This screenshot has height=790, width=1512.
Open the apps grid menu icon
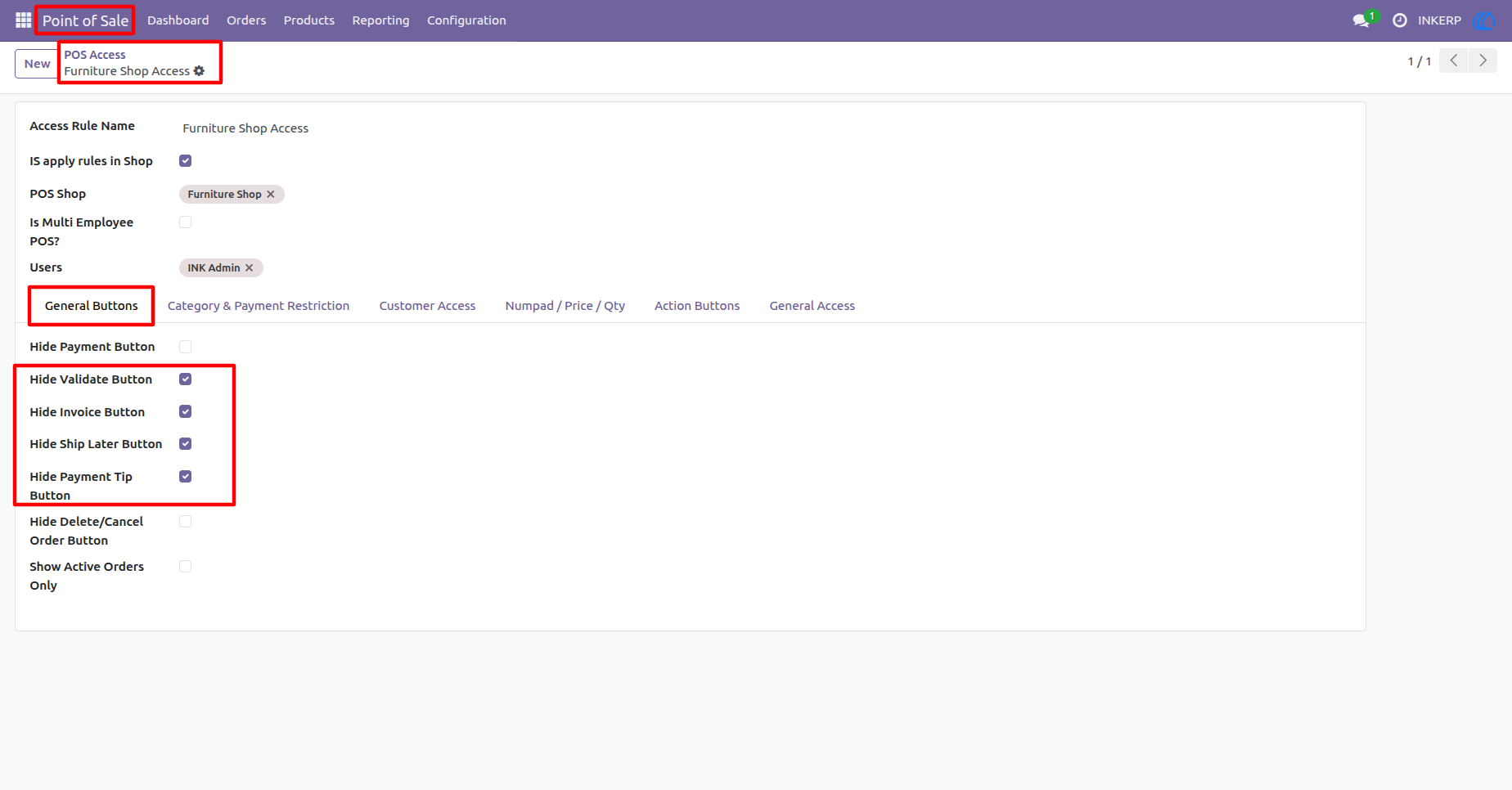pos(23,20)
